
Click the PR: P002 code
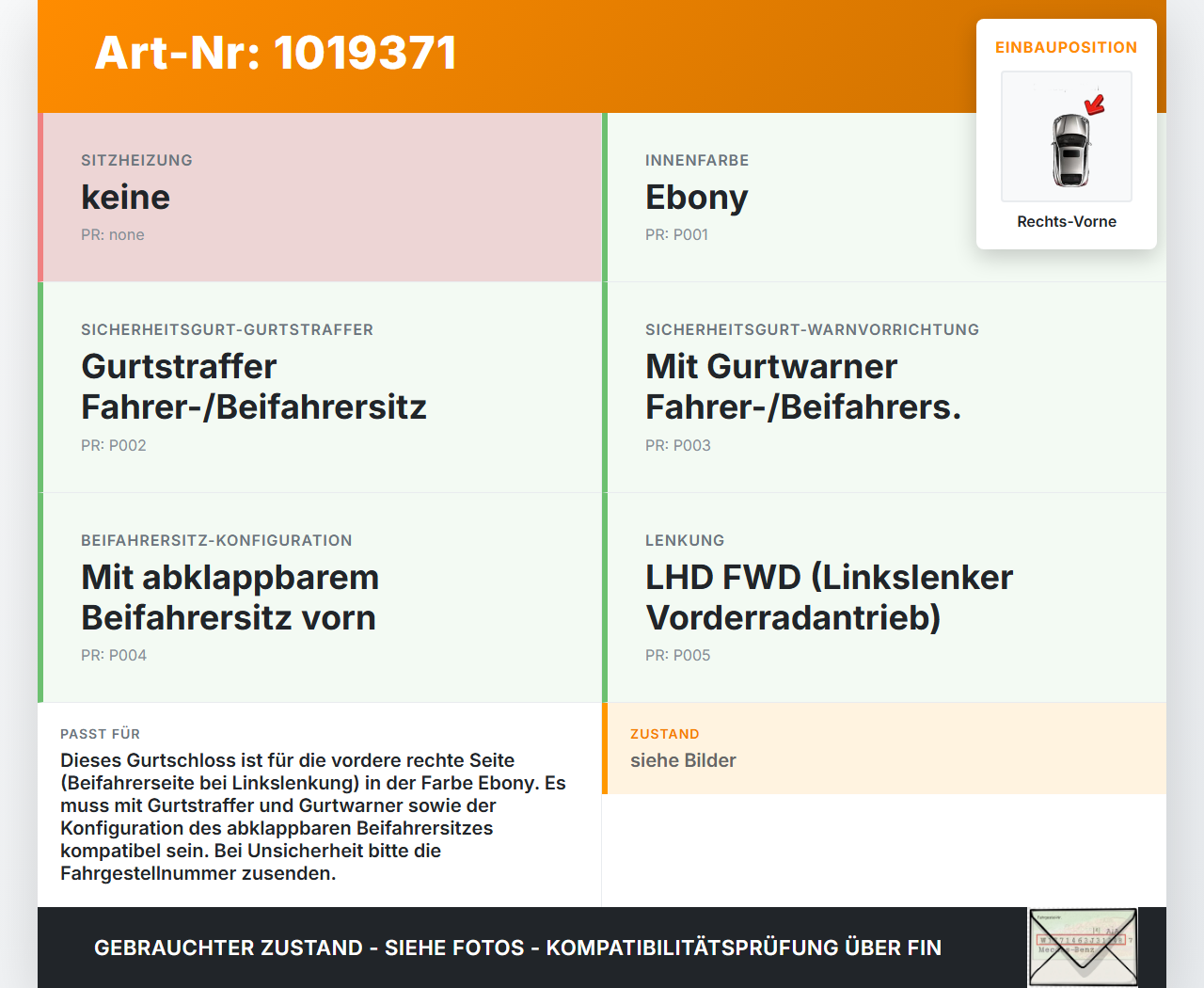[114, 445]
